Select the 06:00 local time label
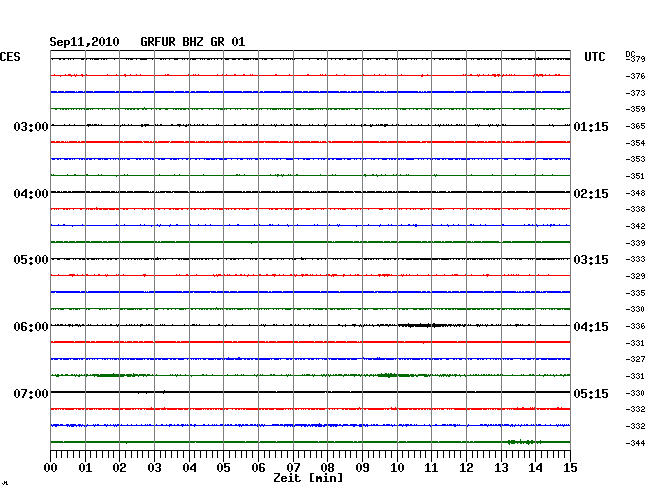 (x=31, y=327)
